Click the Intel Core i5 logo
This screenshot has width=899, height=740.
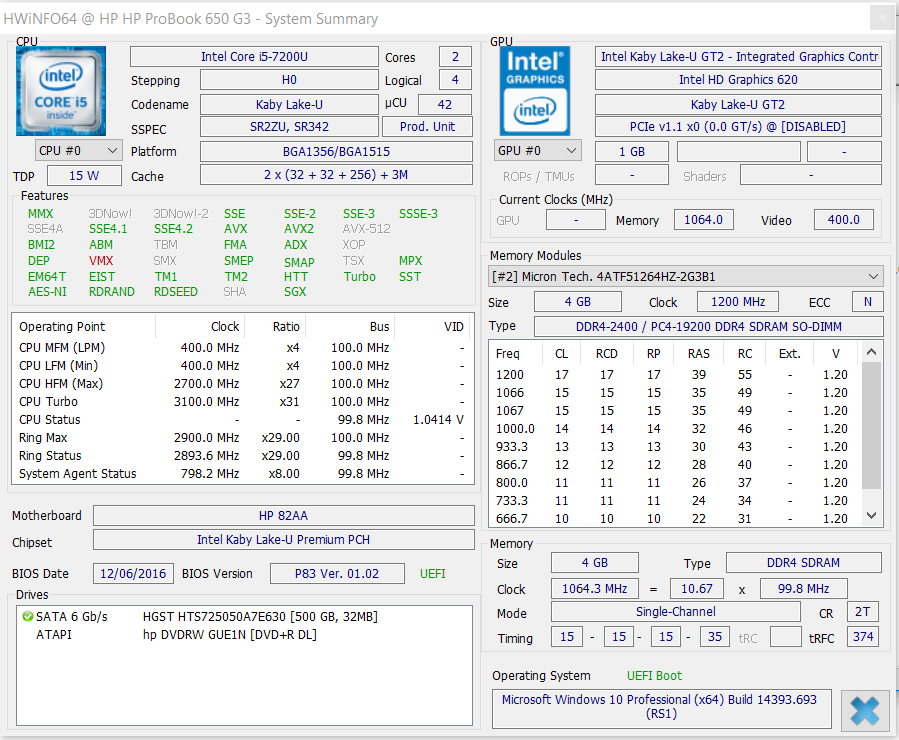tap(61, 91)
